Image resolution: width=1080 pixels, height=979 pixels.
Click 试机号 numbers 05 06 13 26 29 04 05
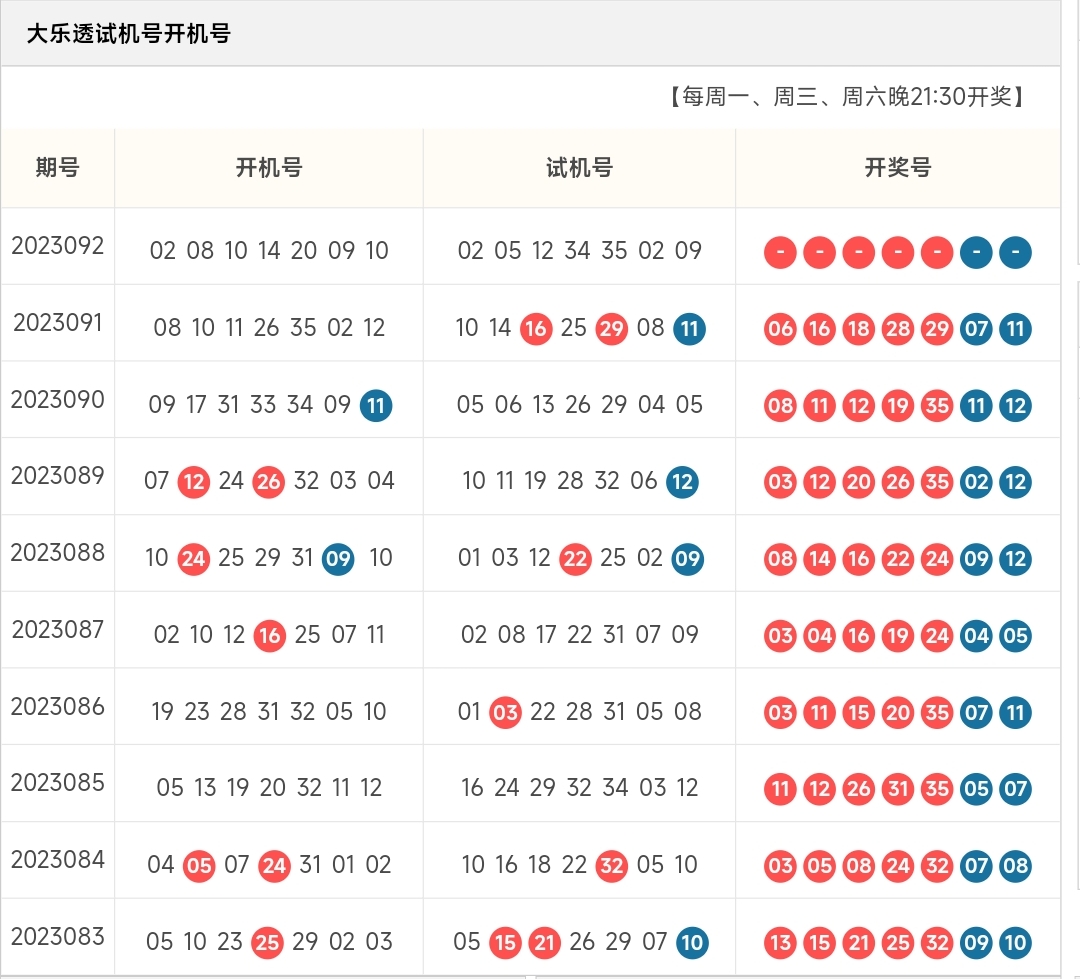tap(580, 404)
